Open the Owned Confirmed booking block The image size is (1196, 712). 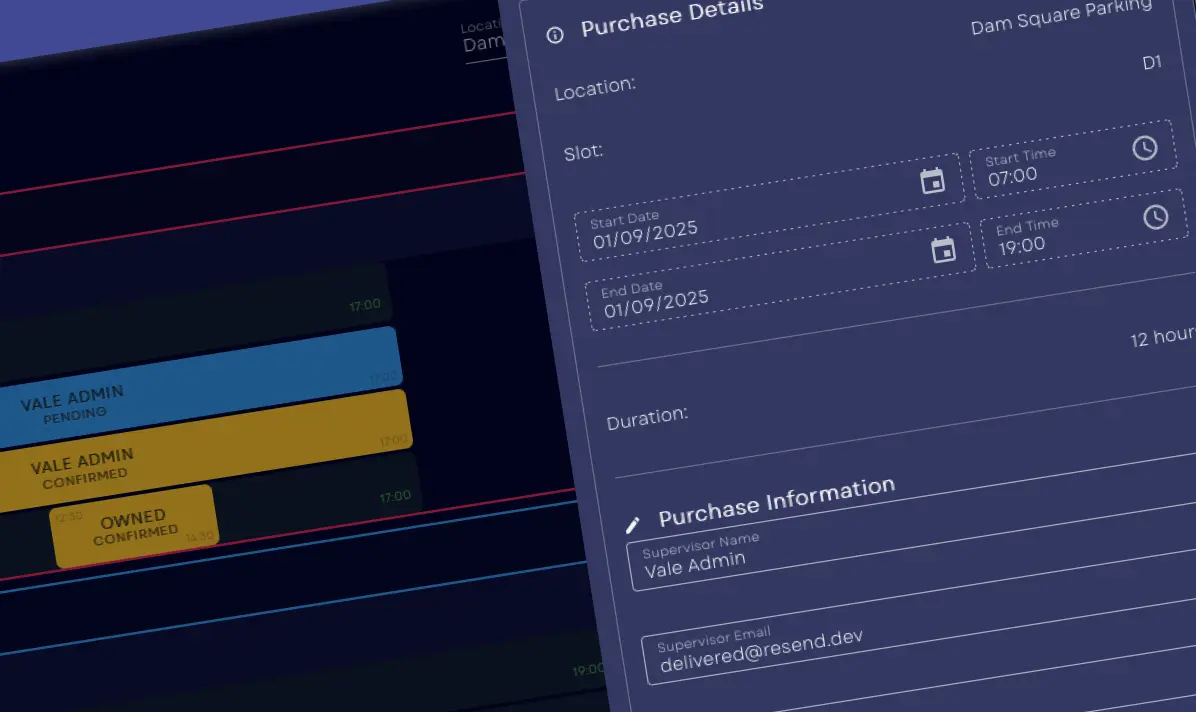tap(133, 526)
